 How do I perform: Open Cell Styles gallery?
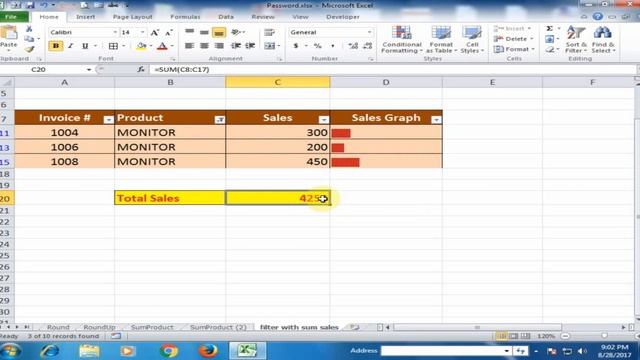pos(472,40)
